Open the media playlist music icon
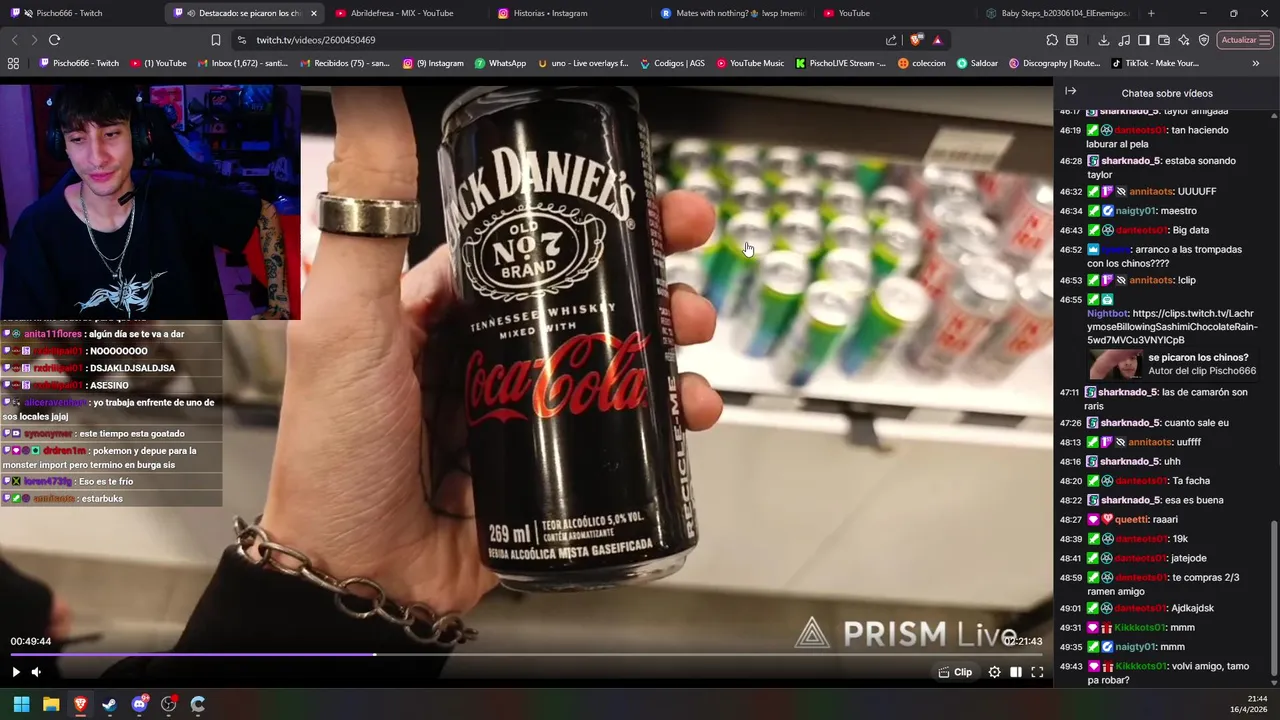This screenshot has width=1280, height=720. [x=1124, y=40]
